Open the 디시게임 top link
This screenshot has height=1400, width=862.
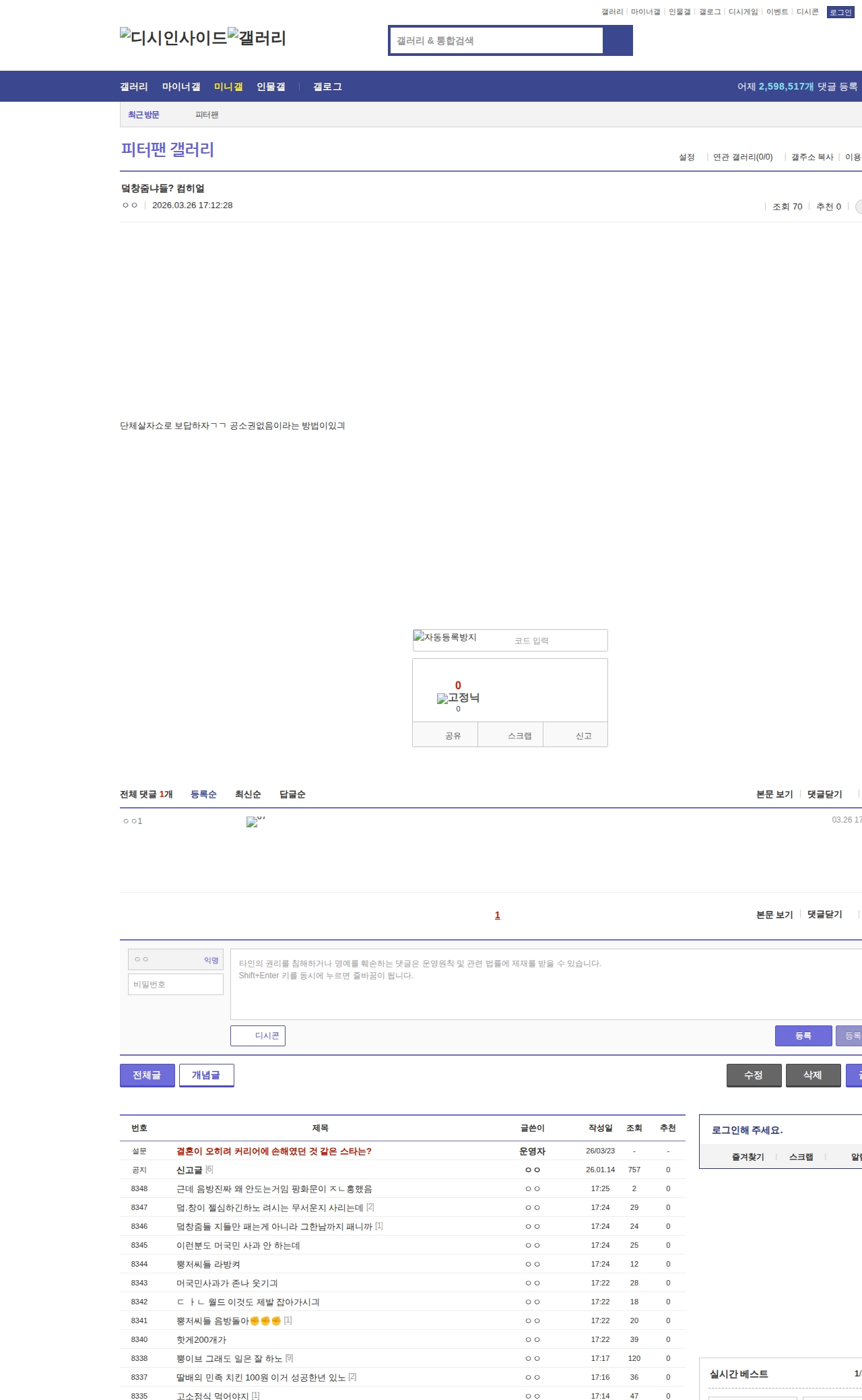click(743, 12)
